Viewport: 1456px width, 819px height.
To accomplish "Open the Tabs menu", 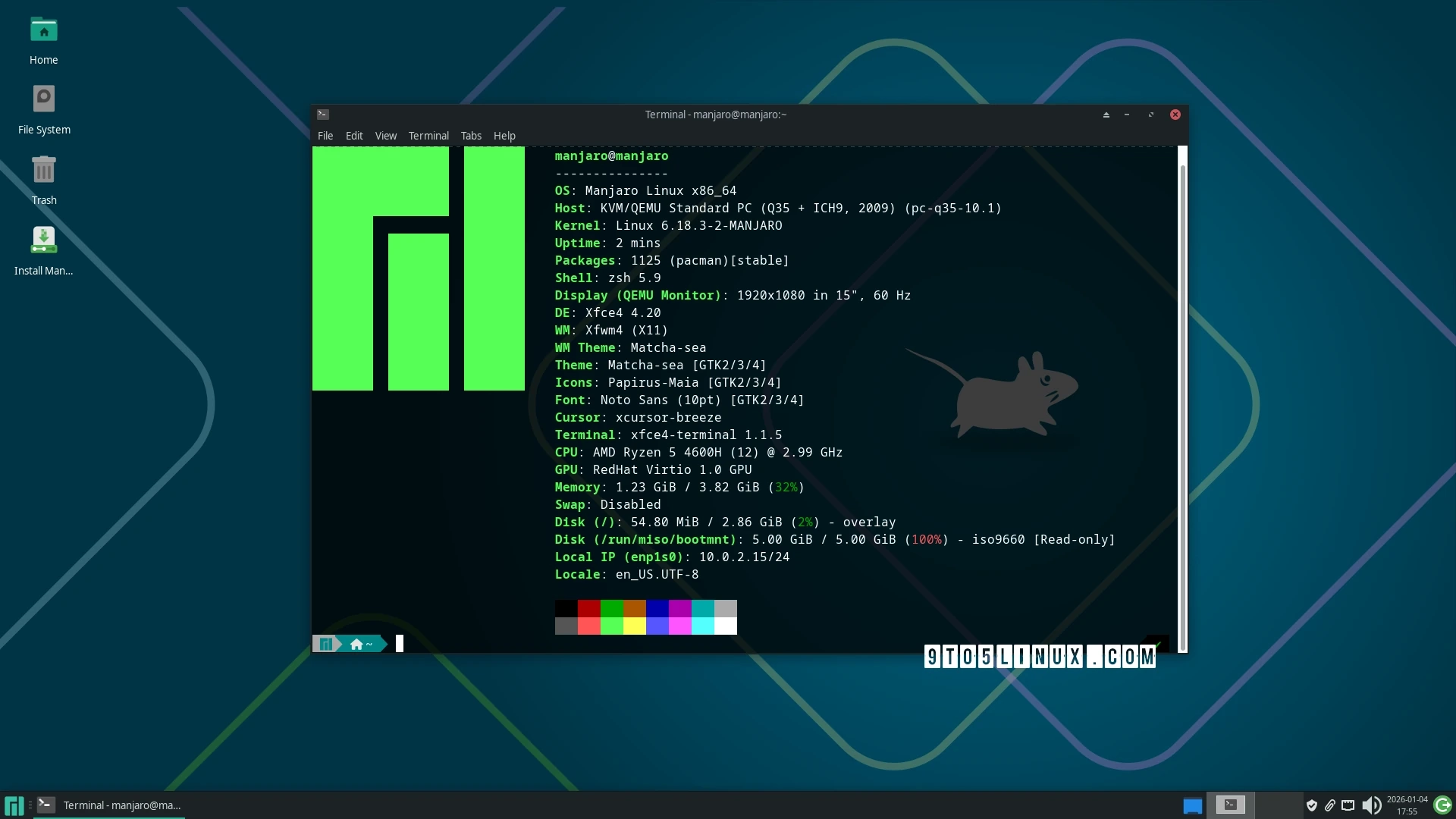I will [x=470, y=136].
